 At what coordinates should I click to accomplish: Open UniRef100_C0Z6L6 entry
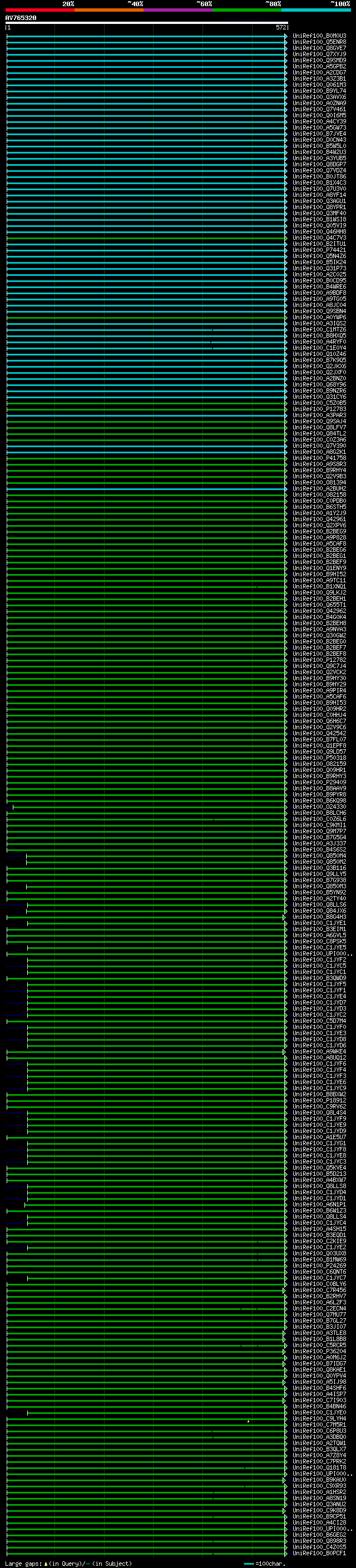coord(319,819)
